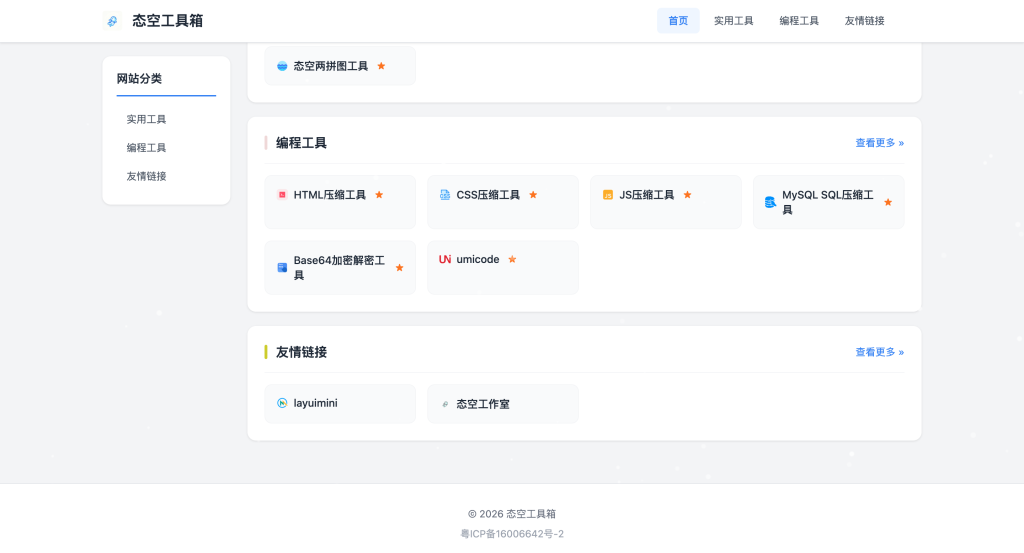Open the 态空工作室 friend link
1024x553 pixels.
click(503, 403)
